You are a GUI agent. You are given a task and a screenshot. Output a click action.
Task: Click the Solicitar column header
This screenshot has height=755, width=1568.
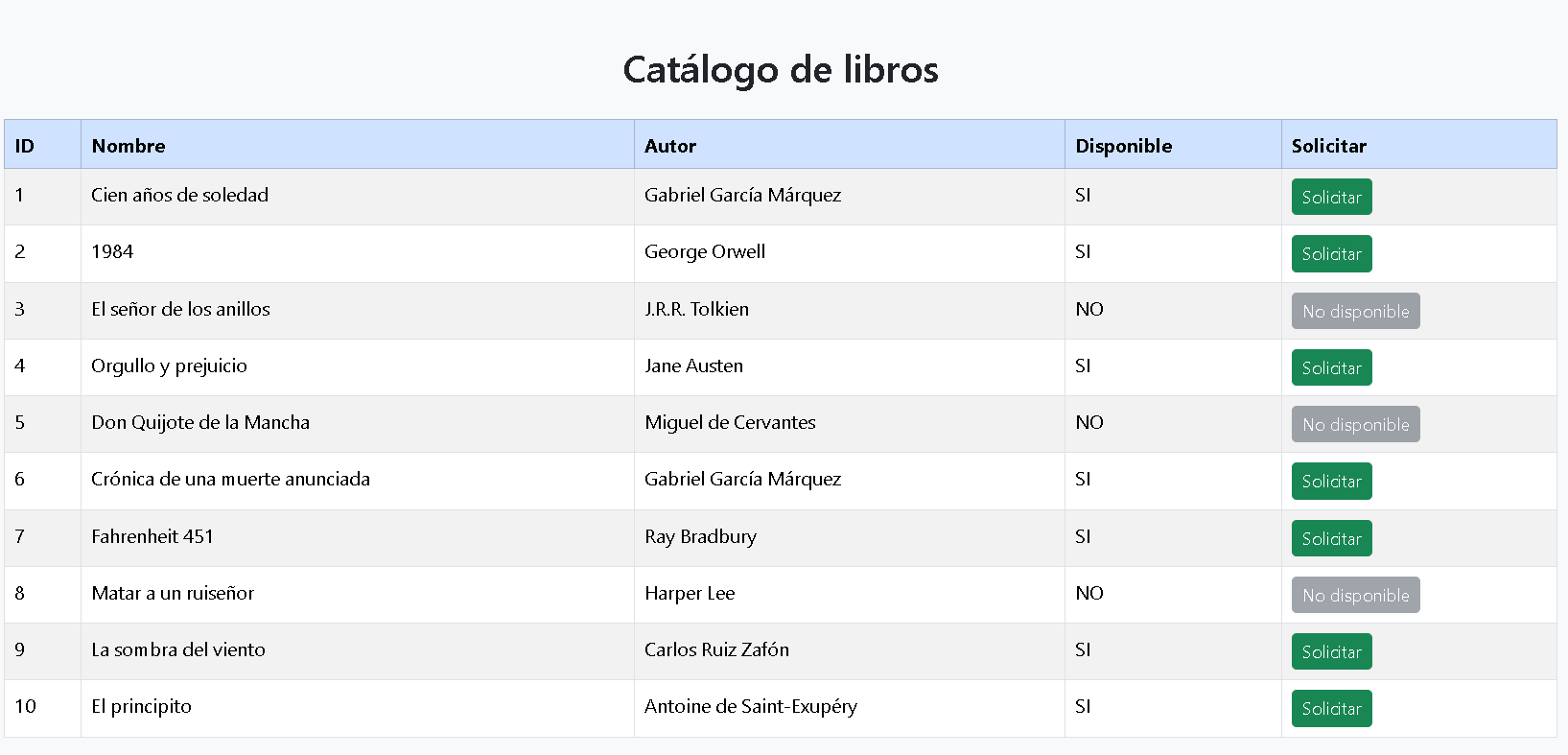1328,146
